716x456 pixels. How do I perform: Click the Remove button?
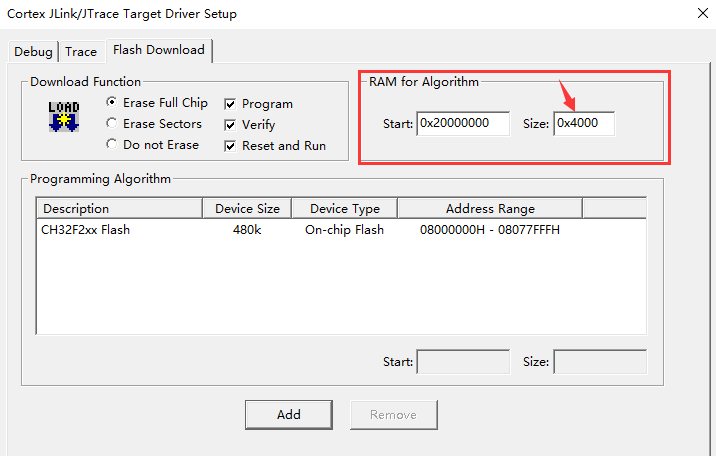click(x=393, y=414)
